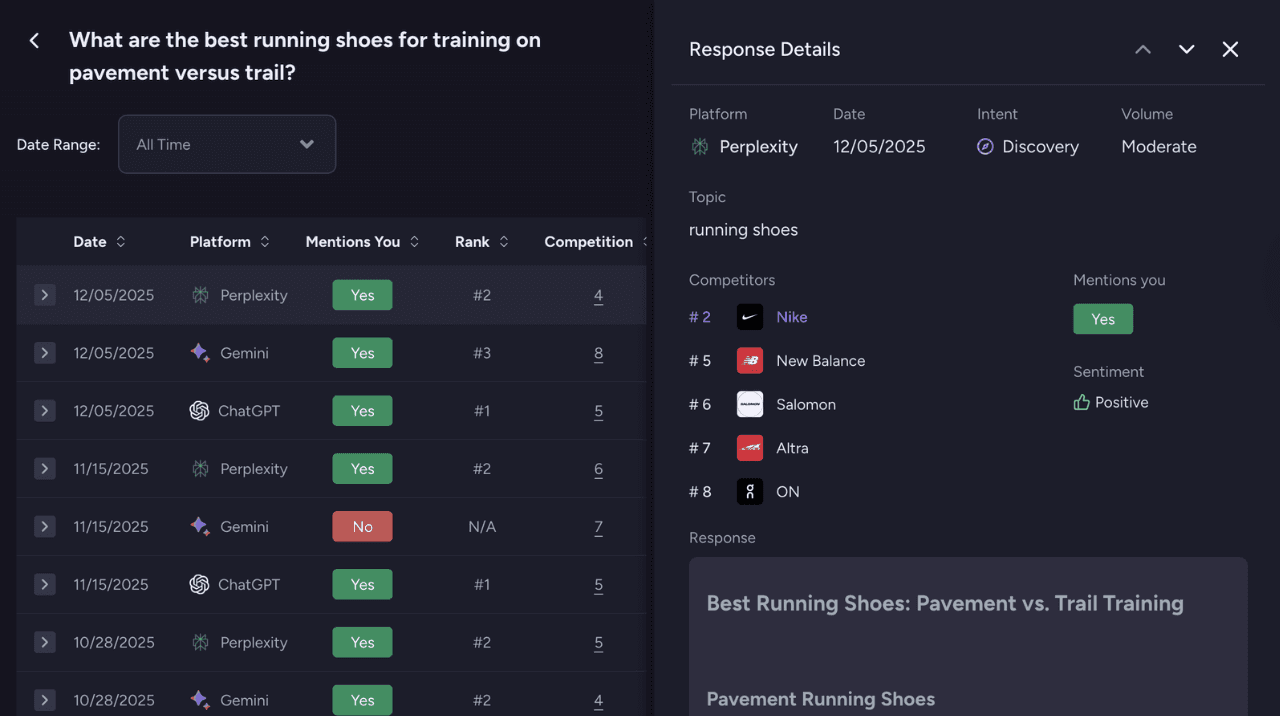
Task: Click the Positive sentiment thumbs-up icon
Action: [x=1081, y=402]
